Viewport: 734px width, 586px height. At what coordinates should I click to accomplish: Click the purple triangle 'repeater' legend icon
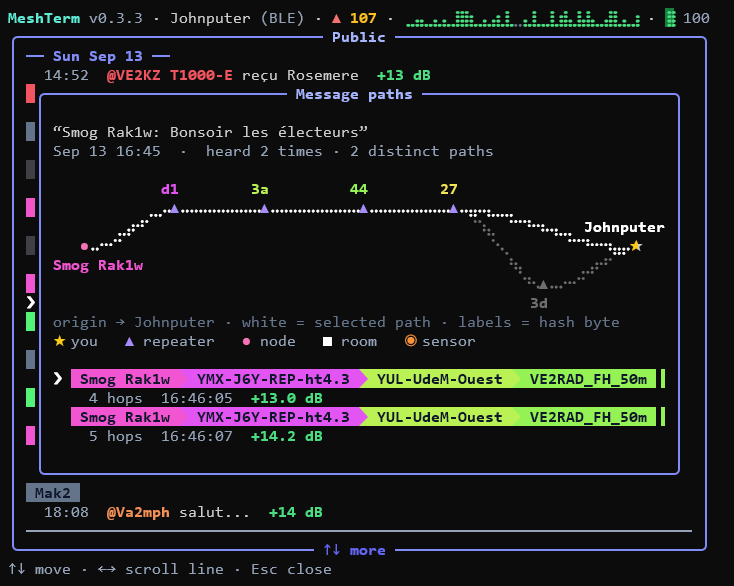(x=129, y=342)
